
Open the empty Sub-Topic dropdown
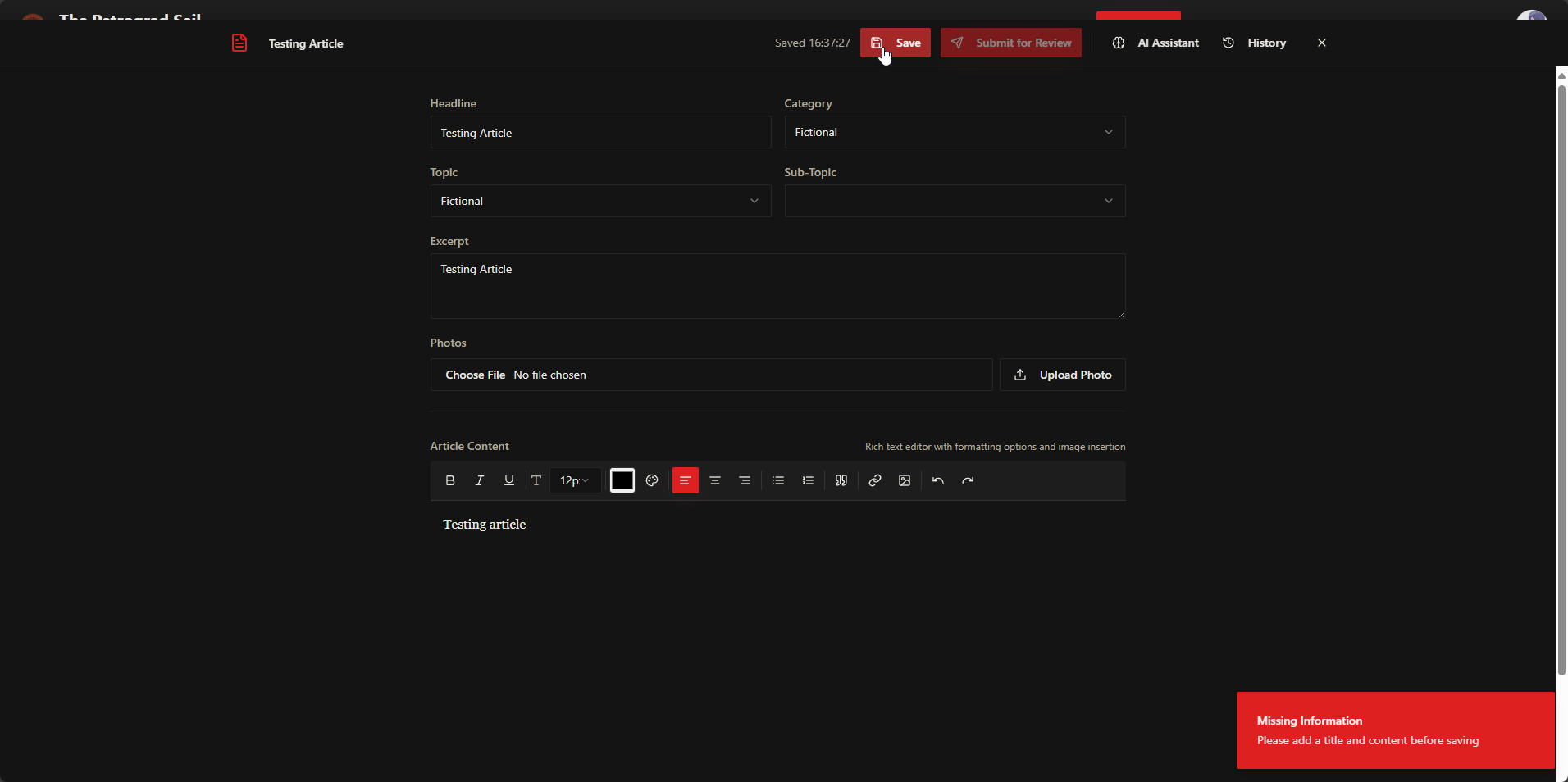tap(955, 201)
